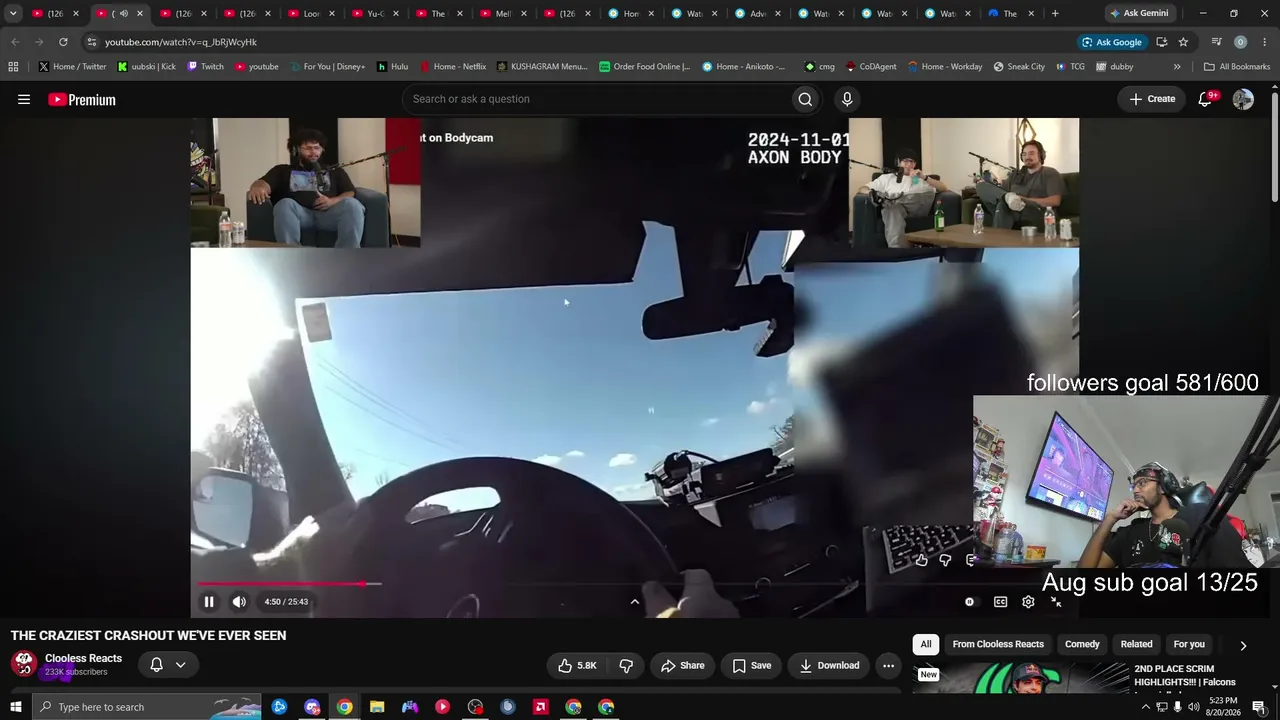Open the Home - Netflix bookmark
This screenshot has height=720, width=1280.
[x=453, y=67]
